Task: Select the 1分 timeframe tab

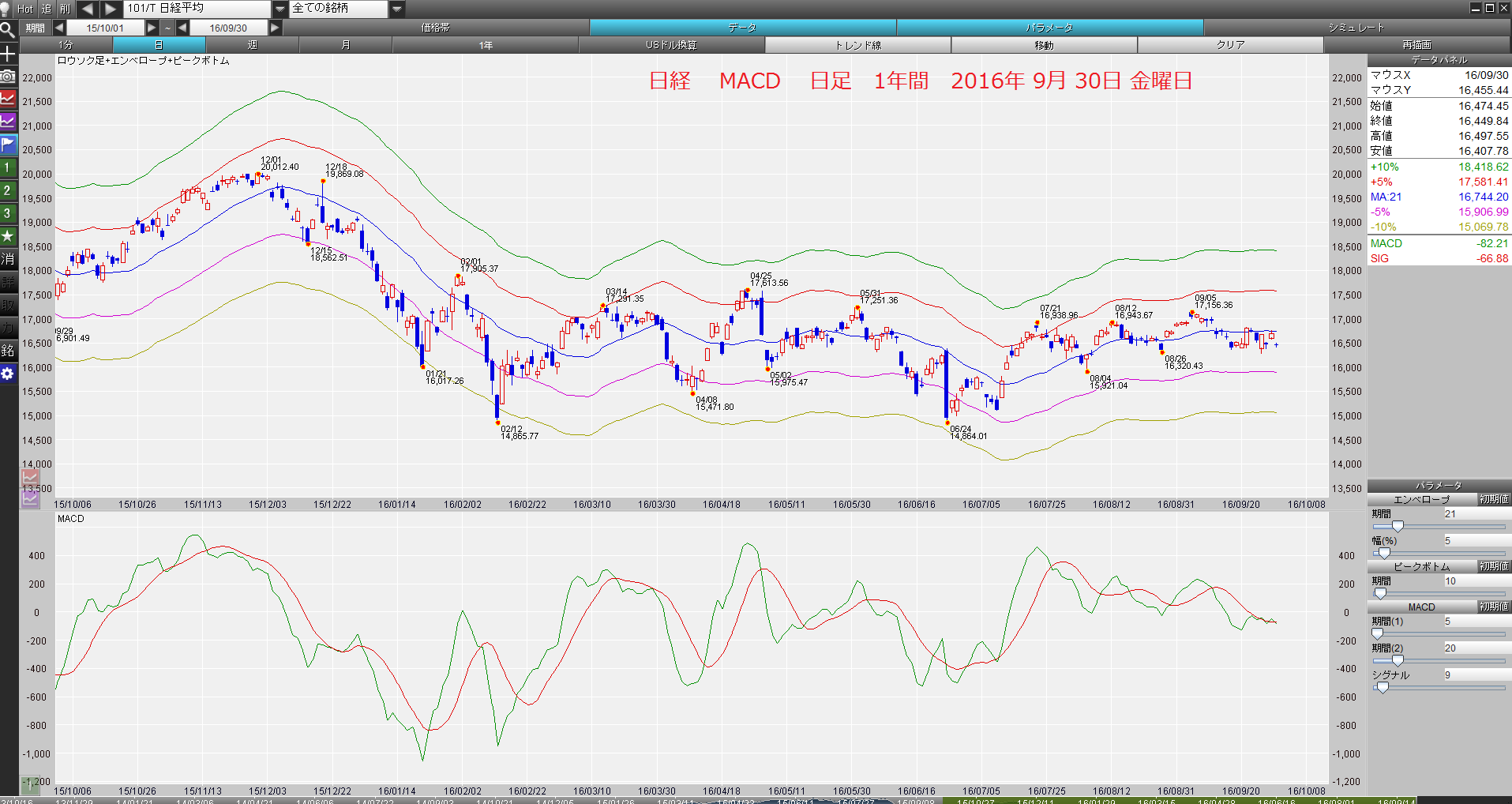Action: (66, 45)
